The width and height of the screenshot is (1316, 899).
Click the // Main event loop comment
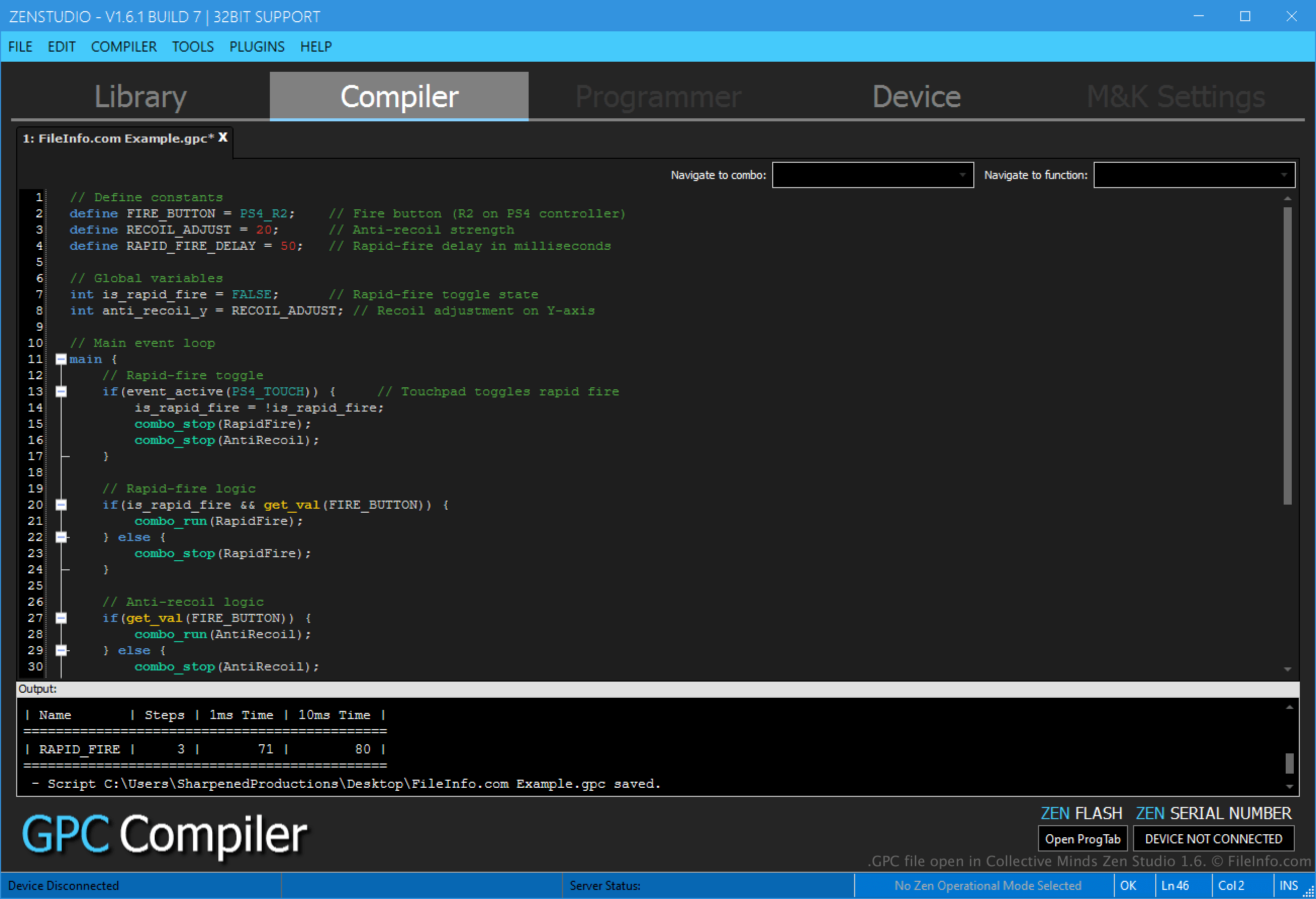(142, 343)
